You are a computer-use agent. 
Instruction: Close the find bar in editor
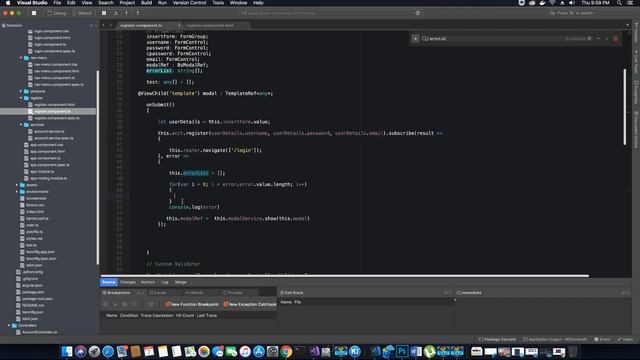click(x=616, y=39)
